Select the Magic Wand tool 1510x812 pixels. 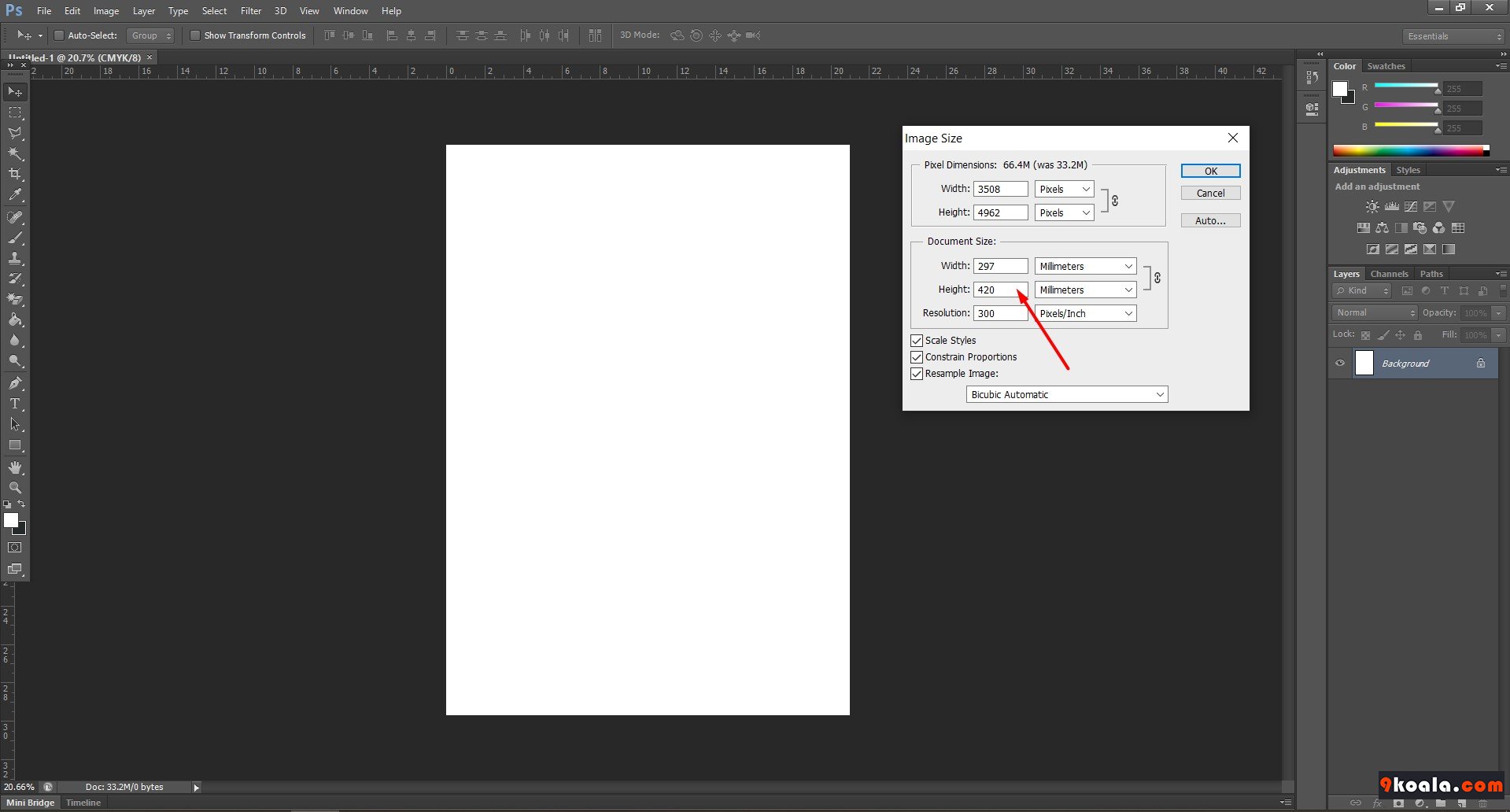[x=15, y=153]
